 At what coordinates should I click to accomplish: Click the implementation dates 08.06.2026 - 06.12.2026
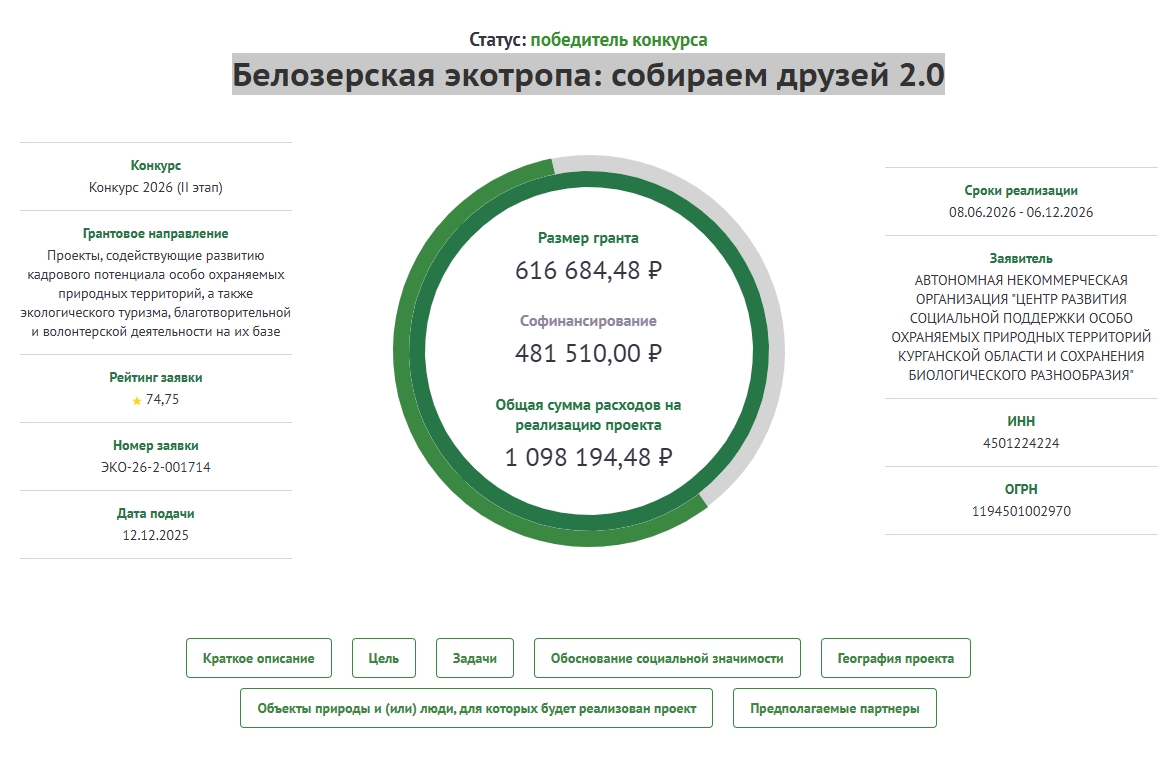pos(1021,212)
